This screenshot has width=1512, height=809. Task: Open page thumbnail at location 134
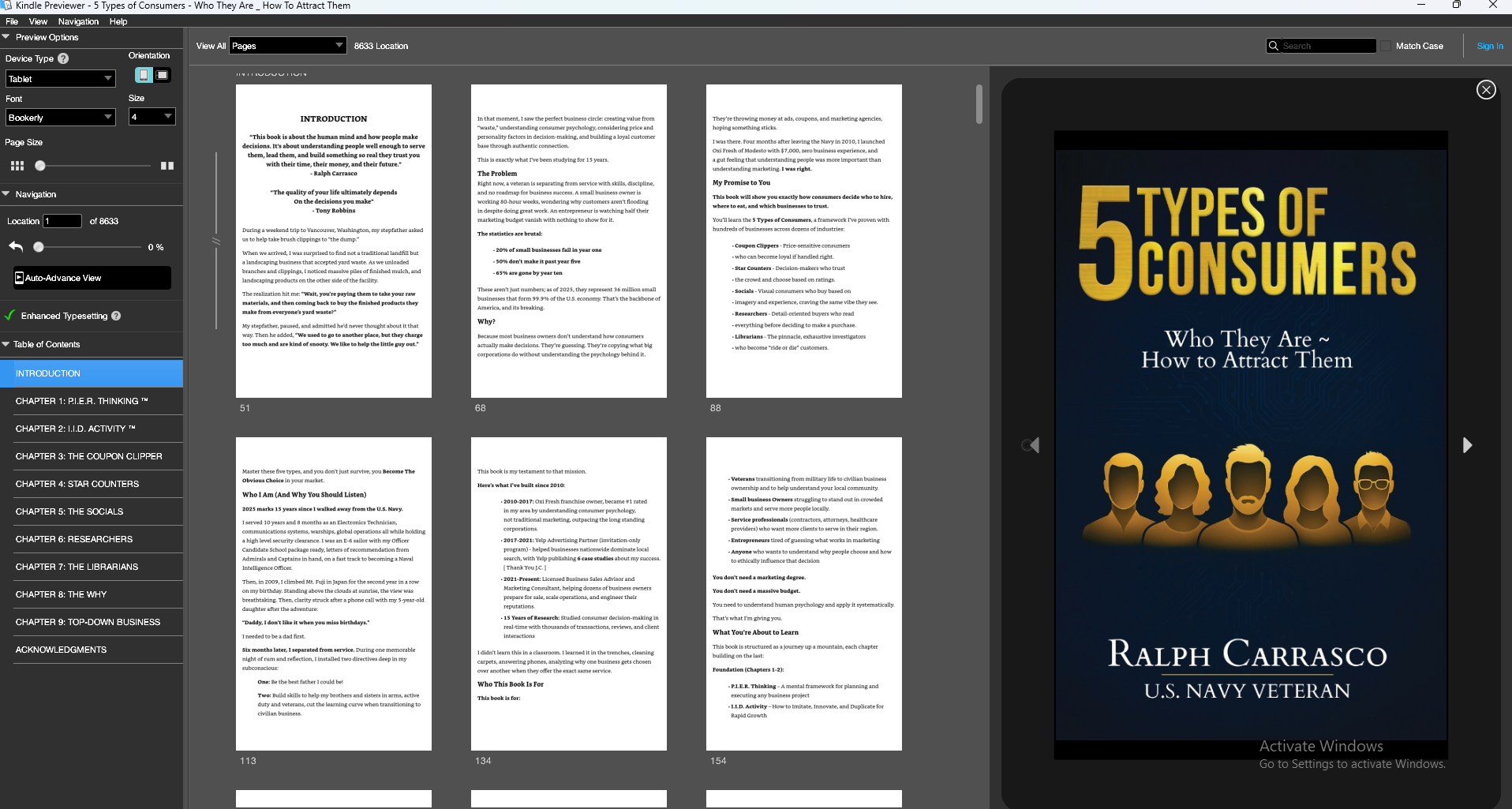coord(569,594)
